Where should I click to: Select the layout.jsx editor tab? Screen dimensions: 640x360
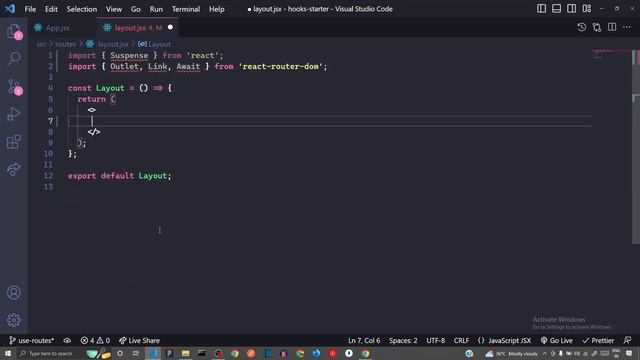click(138, 28)
